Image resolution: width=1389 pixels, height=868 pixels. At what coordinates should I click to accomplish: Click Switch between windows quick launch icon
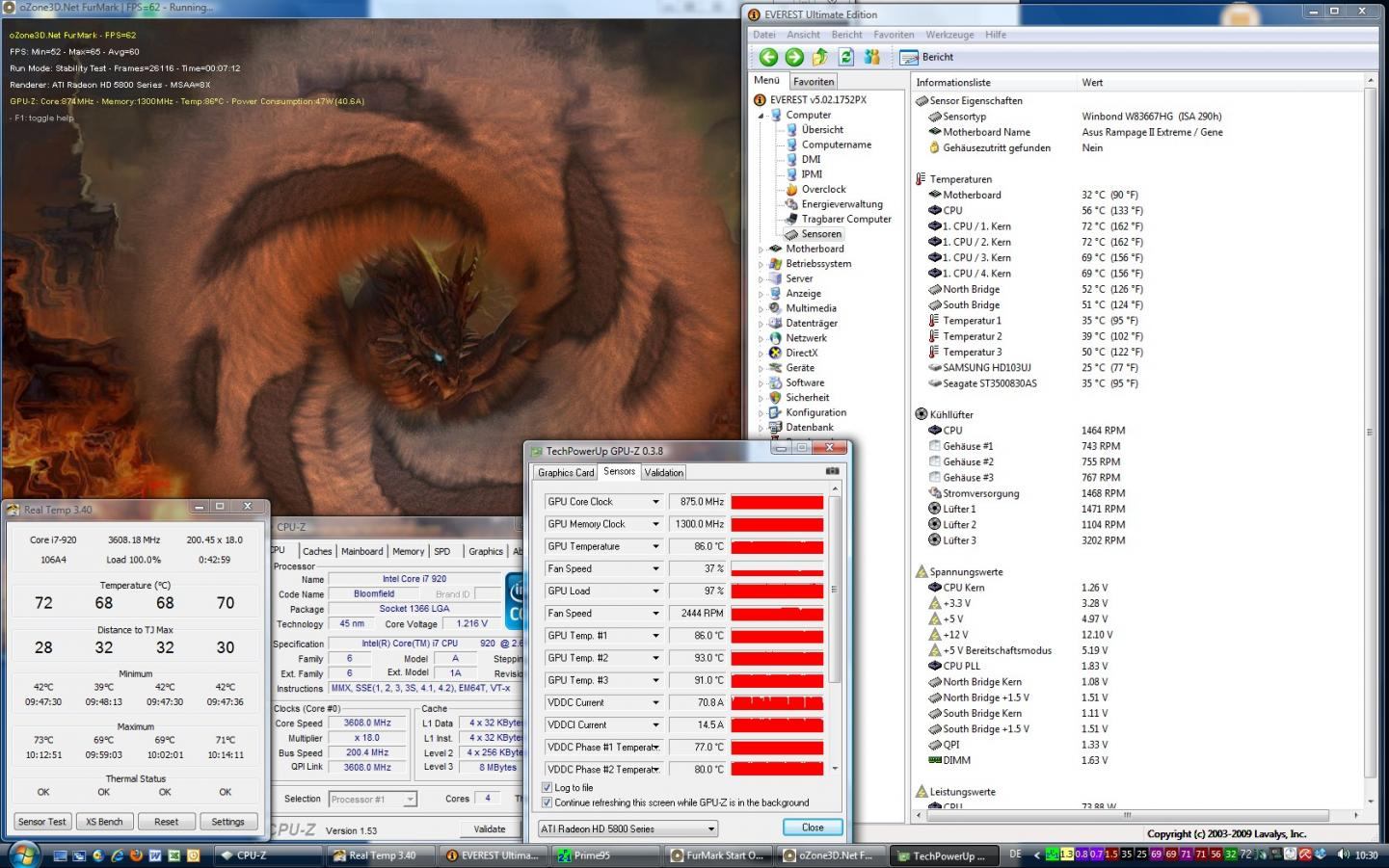pyautogui.click(x=80, y=855)
